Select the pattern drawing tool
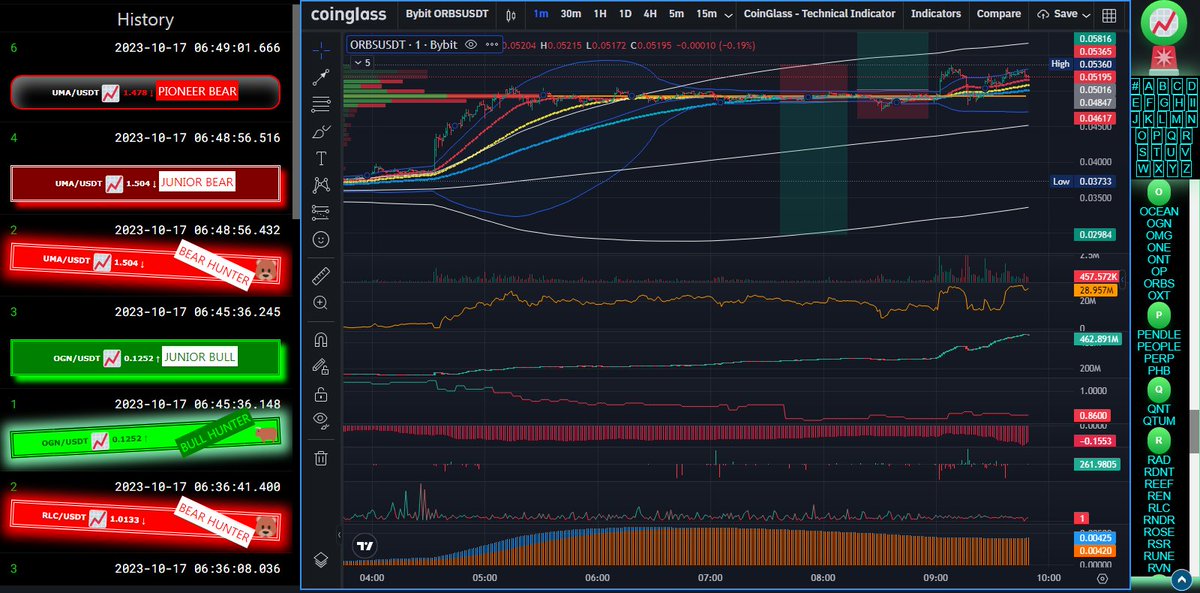Viewport: 1200px width, 593px height. 321,184
